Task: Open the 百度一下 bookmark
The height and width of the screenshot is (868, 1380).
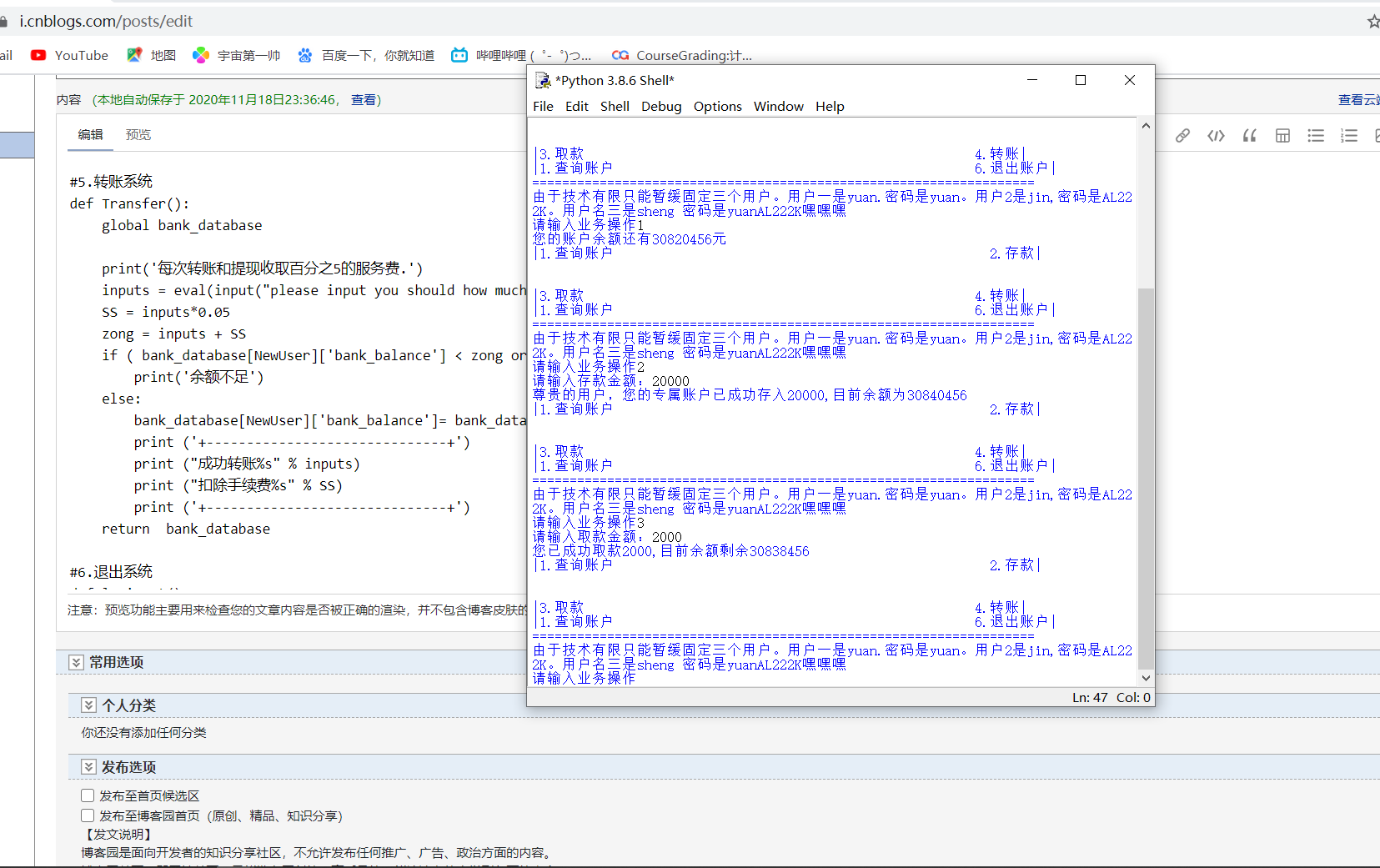Action: point(366,55)
